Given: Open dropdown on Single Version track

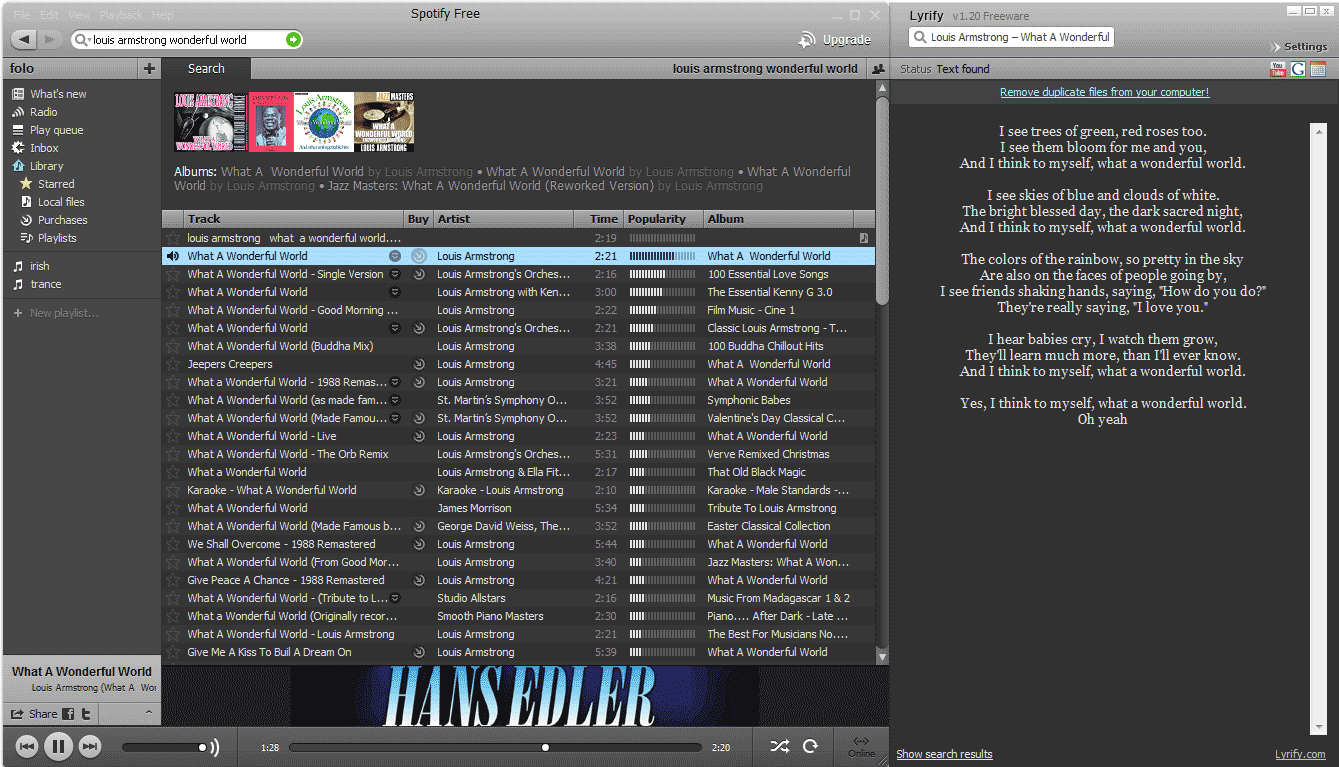Looking at the screenshot, I should (395, 274).
